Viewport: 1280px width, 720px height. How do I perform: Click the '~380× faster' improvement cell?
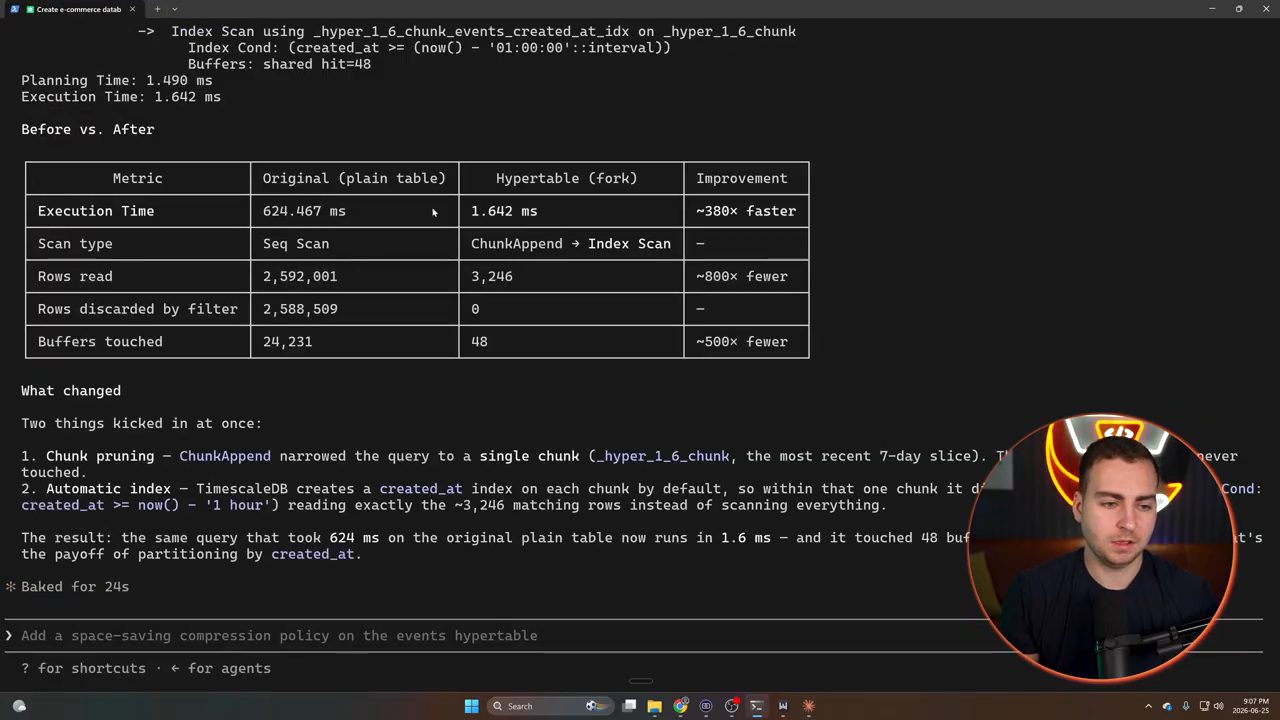click(746, 211)
